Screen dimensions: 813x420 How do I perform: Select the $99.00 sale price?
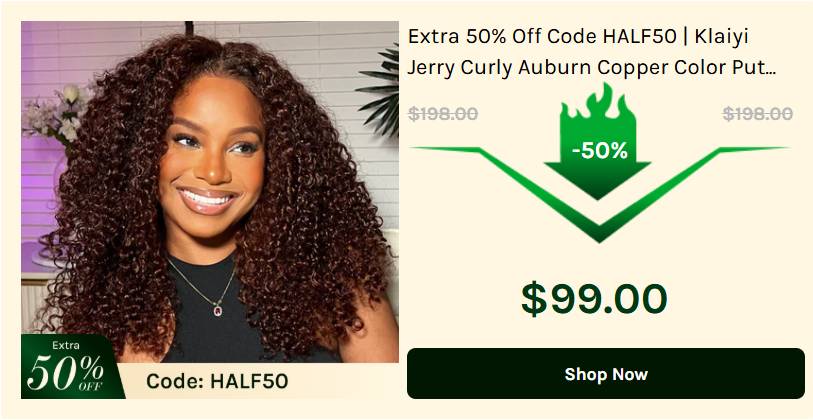(594, 299)
